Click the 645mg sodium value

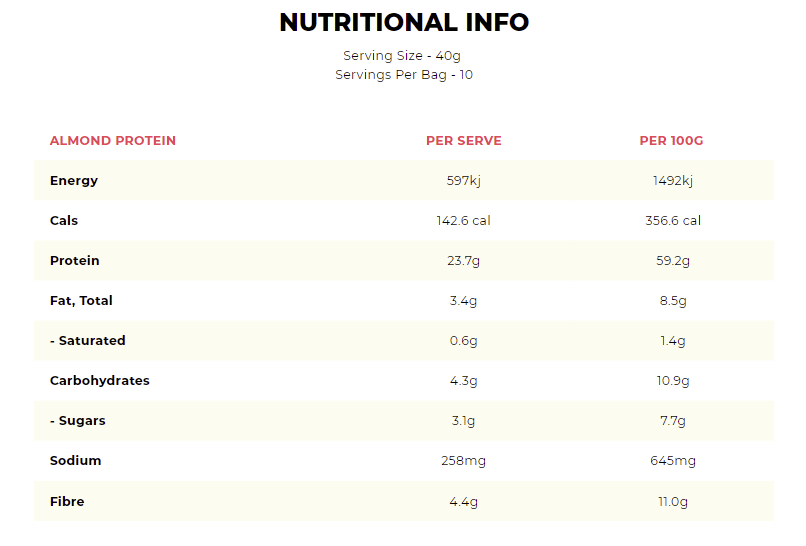tap(672, 461)
